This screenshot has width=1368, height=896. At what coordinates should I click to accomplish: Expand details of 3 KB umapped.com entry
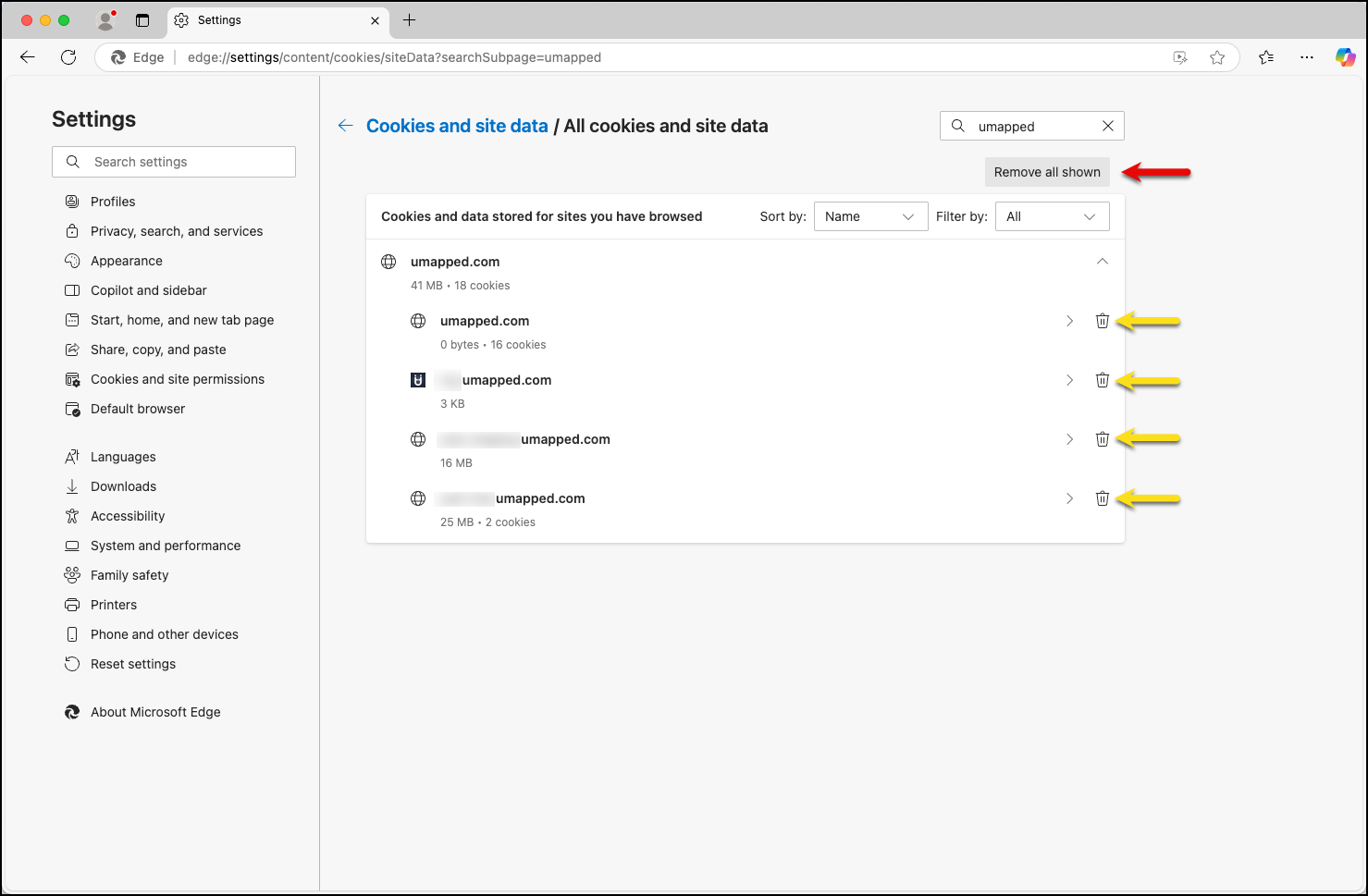1069,380
